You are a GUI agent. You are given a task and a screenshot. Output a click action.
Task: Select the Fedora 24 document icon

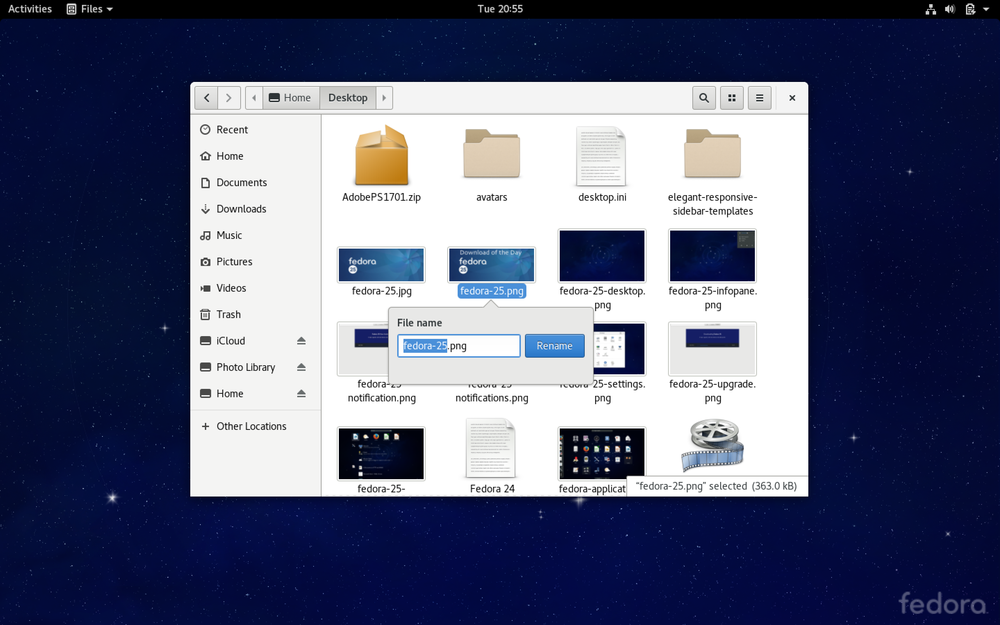(x=490, y=448)
